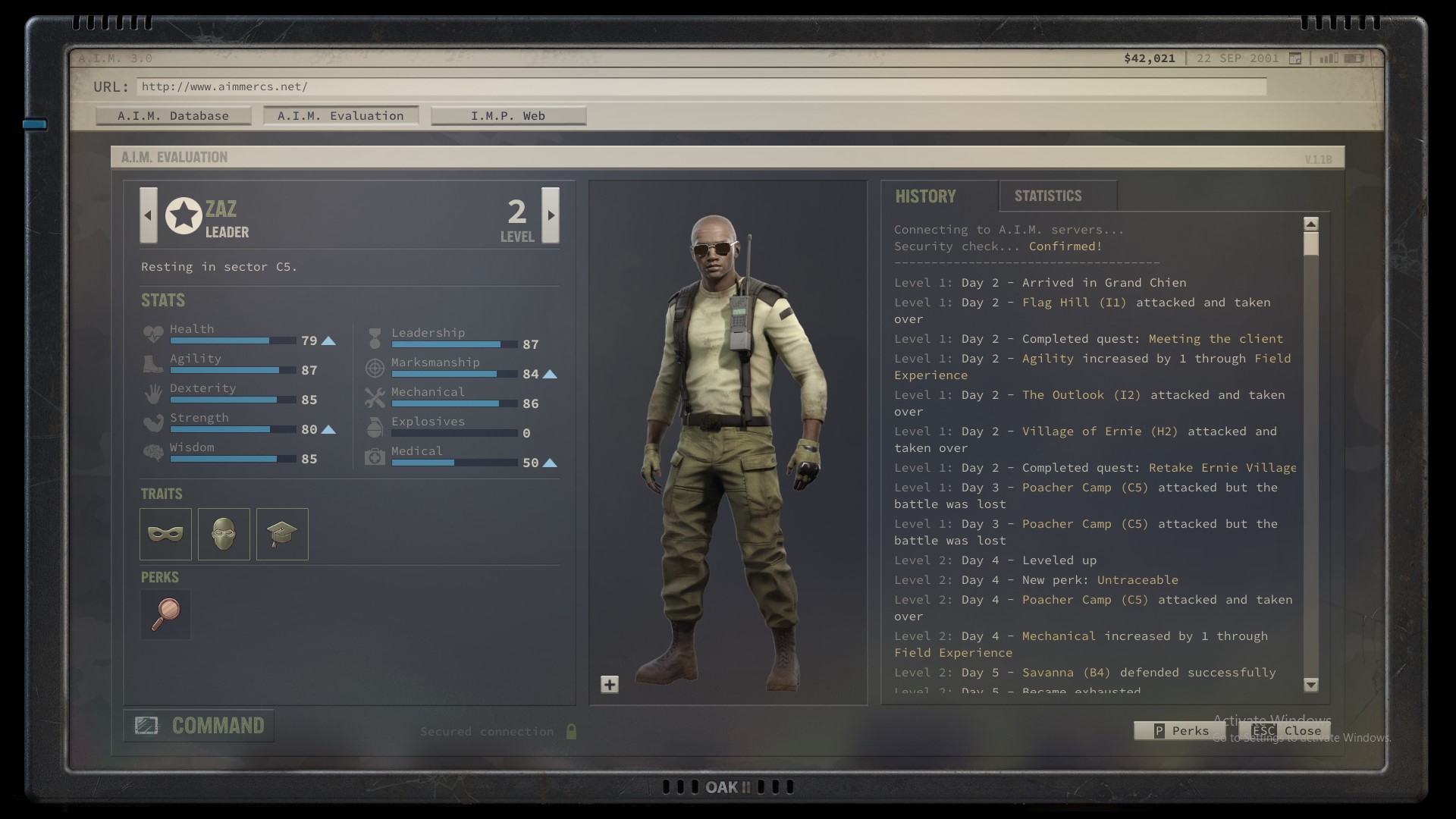Switch to A.I.M. Evaluation tab
The width and height of the screenshot is (1456, 819).
(340, 115)
